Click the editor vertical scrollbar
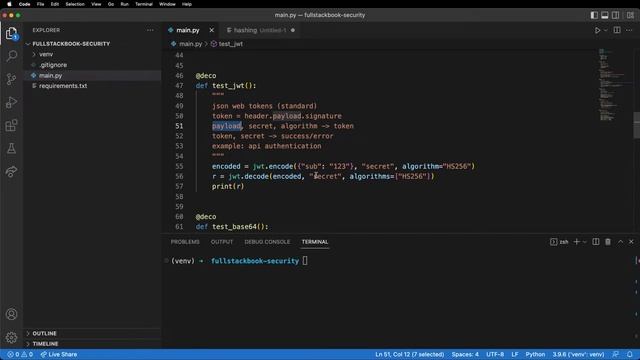This screenshot has height=360, width=640. pyautogui.click(x=636, y=126)
